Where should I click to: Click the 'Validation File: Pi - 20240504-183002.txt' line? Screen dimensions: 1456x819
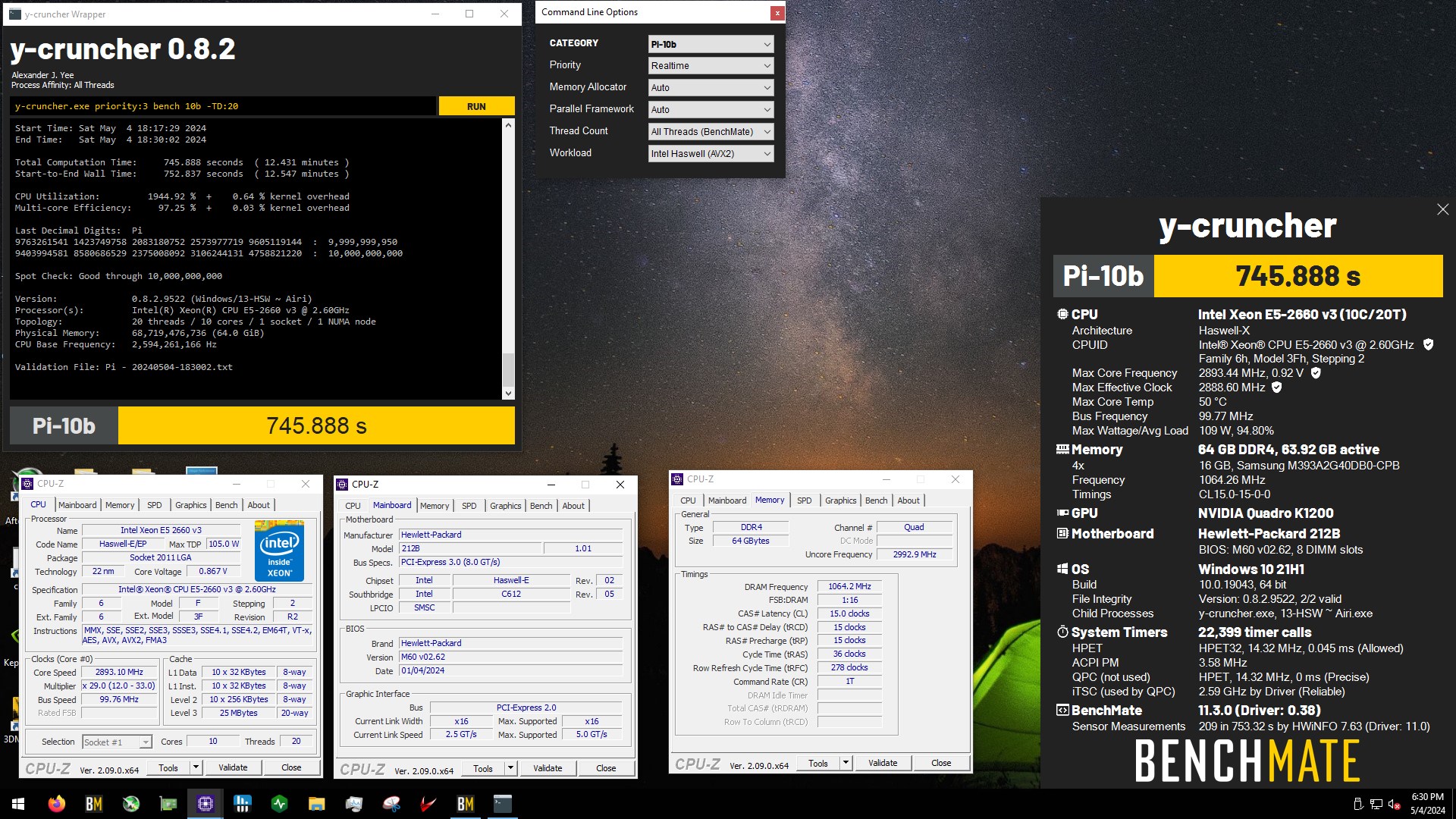pos(124,367)
